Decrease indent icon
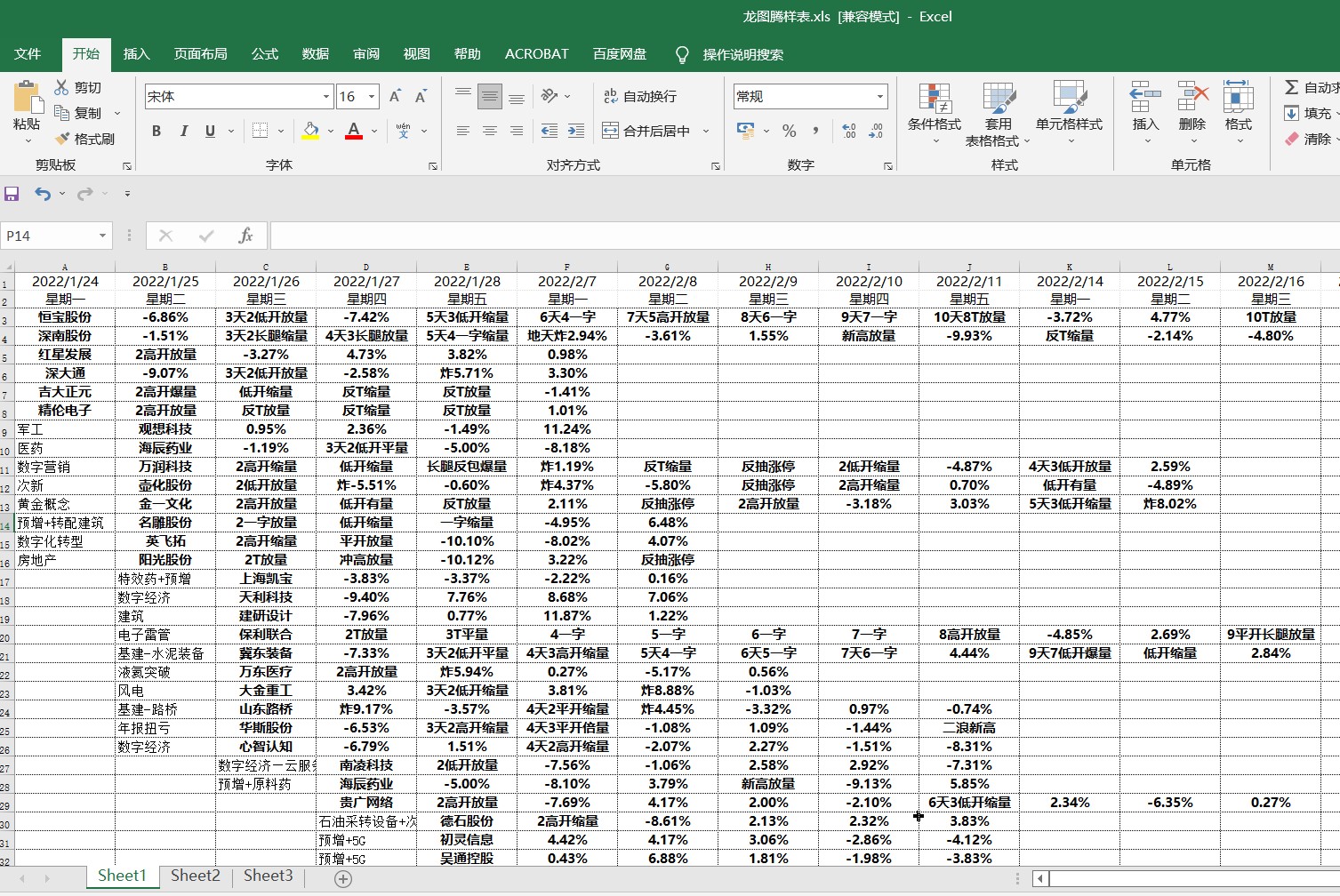 coord(550,131)
